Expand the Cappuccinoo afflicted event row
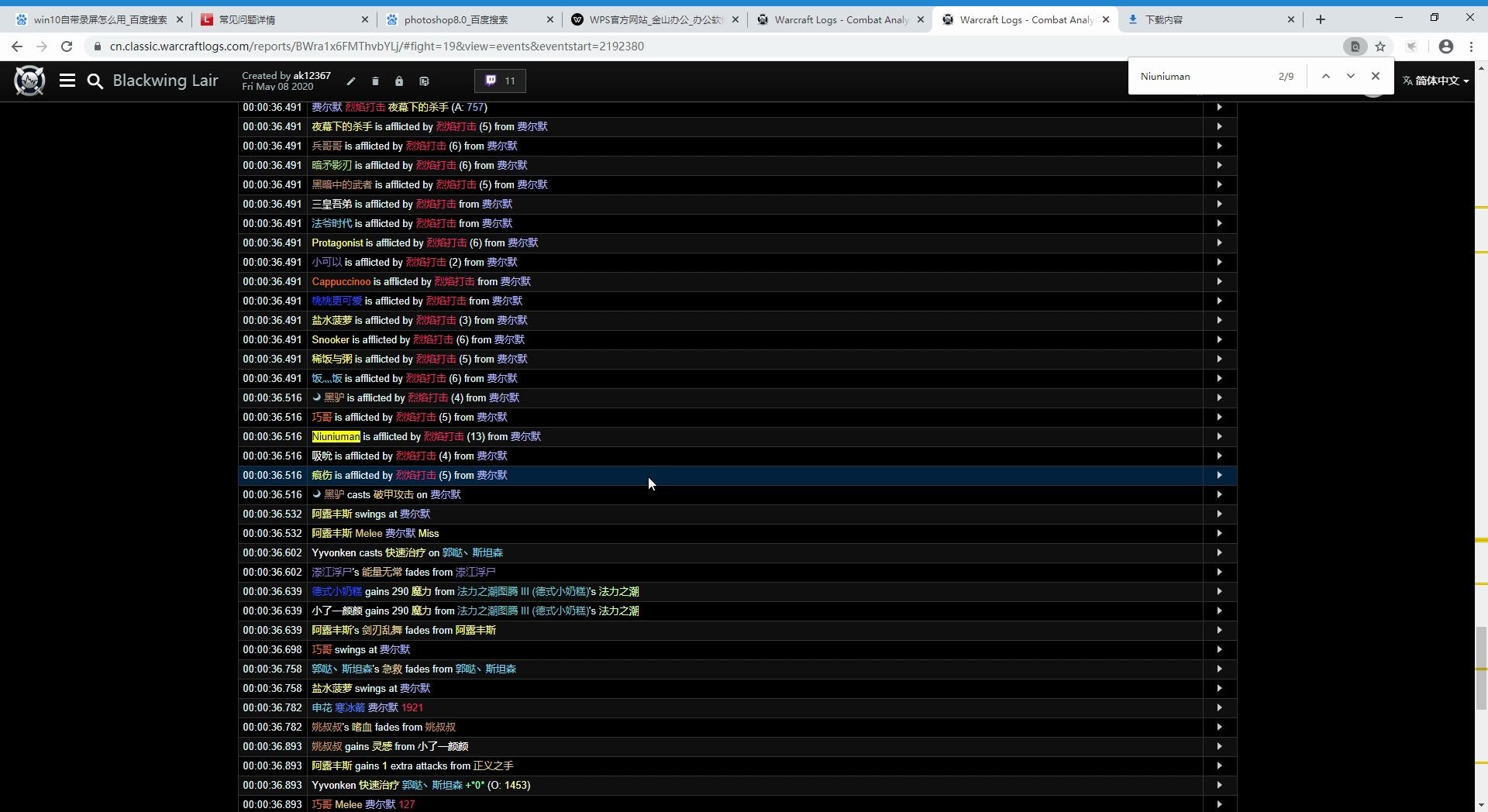 point(1219,281)
